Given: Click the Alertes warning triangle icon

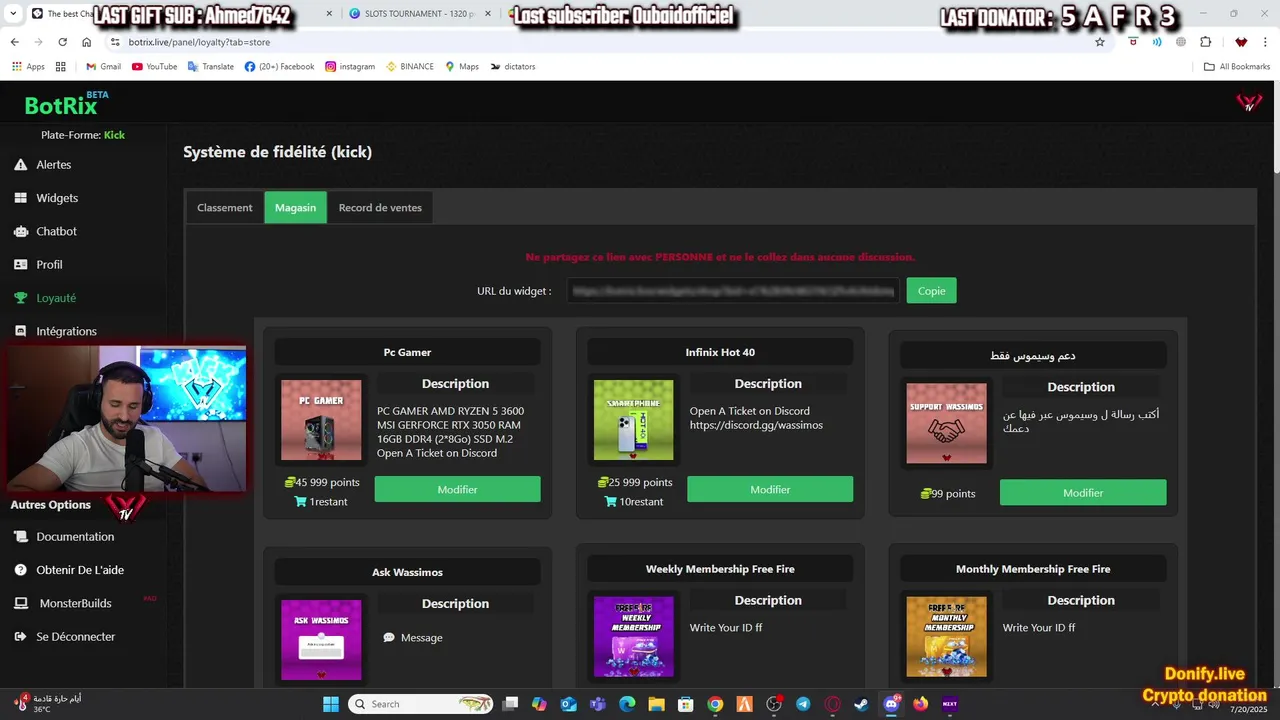Looking at the screenshot, I should point(20,164).
